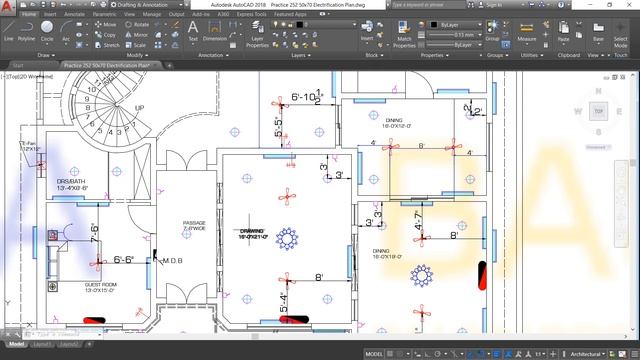The image size is (640, 360).
Task: Expand the Annotation panel
Action: (x=213, y=55)
